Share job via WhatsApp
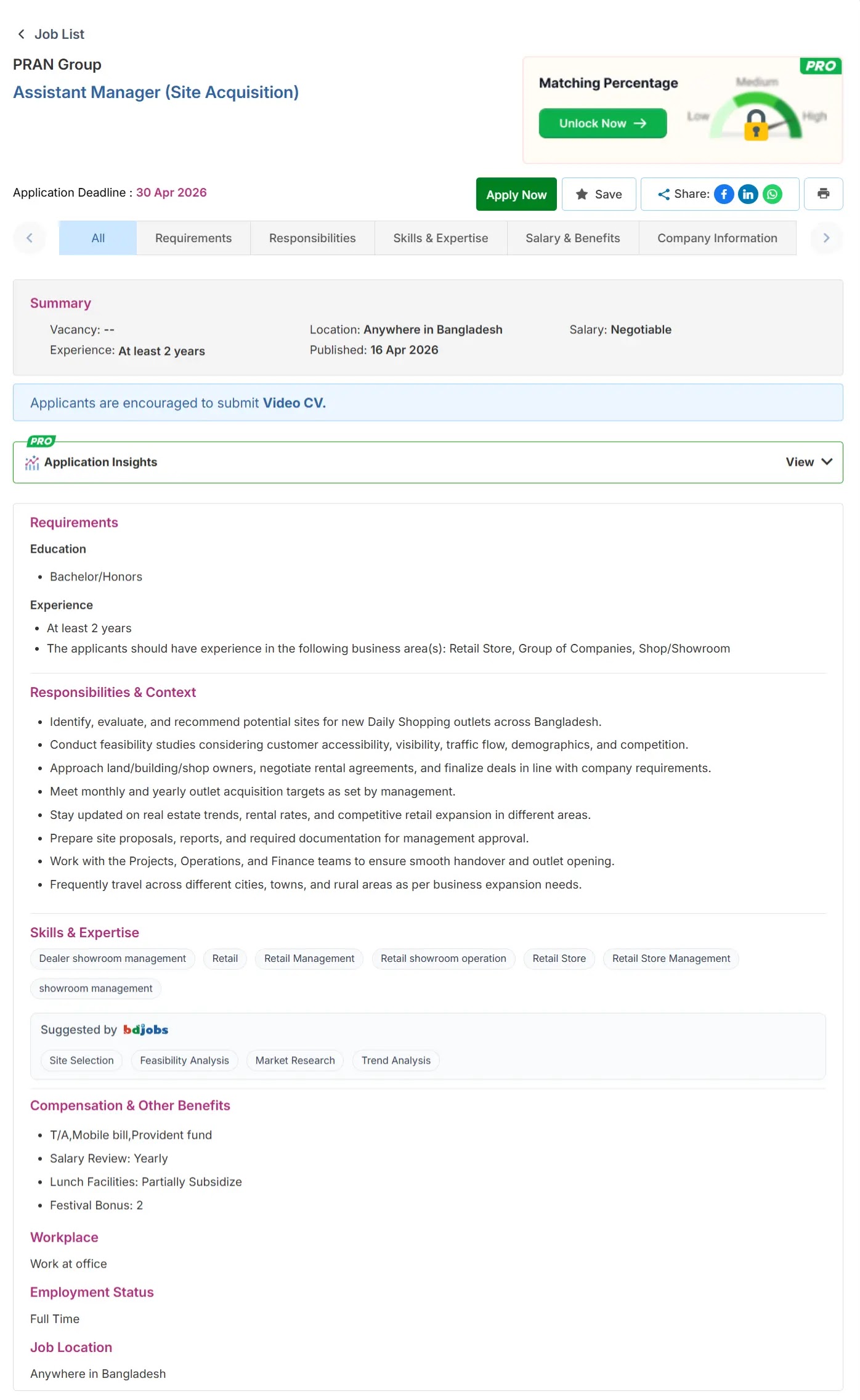Screen dimensions: 860x1400 773,194
